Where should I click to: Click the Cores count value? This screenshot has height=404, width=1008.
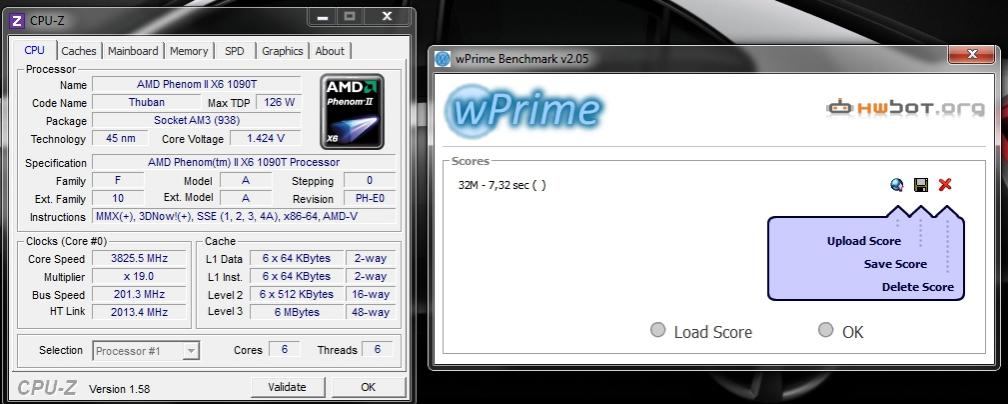coord(284,349)
